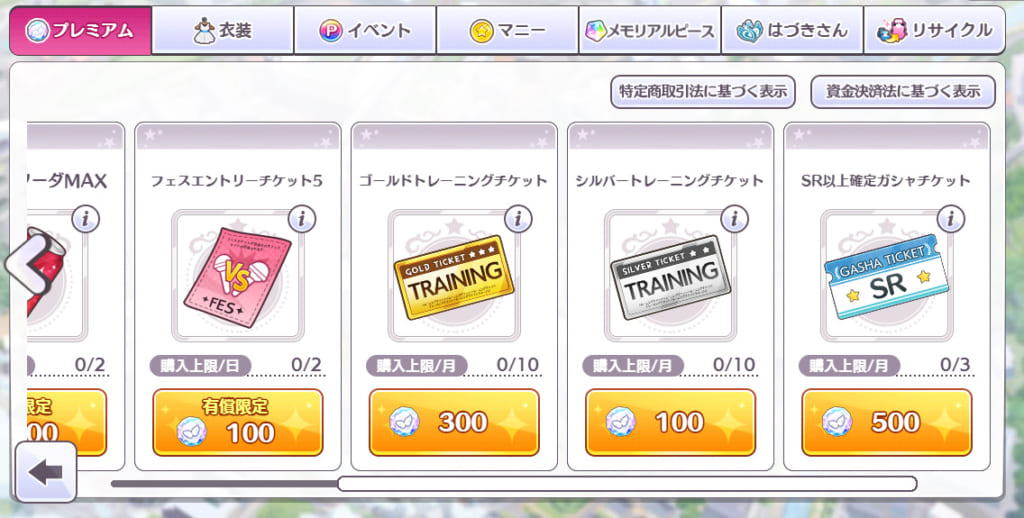This screenshot has height=518, width=1024.
Task: Open 特定商取引法に基づく表示
Action: (x=703, y=91)
